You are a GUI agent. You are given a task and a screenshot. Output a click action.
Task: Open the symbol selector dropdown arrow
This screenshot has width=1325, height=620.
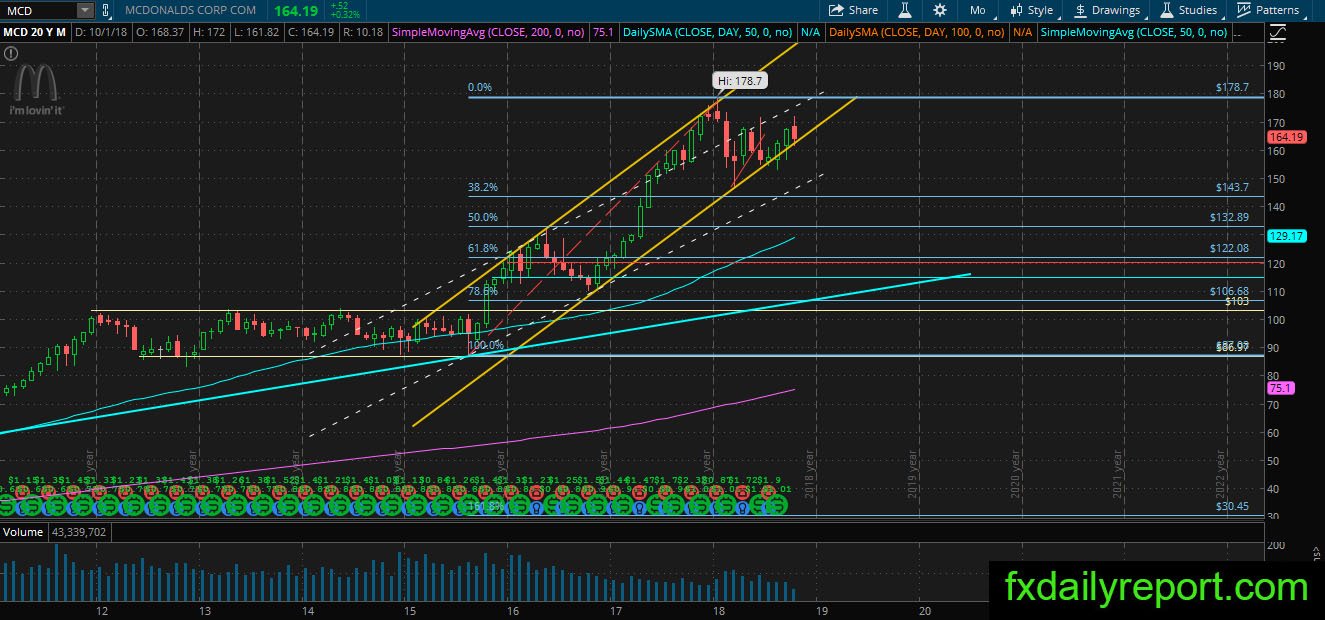point(85,10)
